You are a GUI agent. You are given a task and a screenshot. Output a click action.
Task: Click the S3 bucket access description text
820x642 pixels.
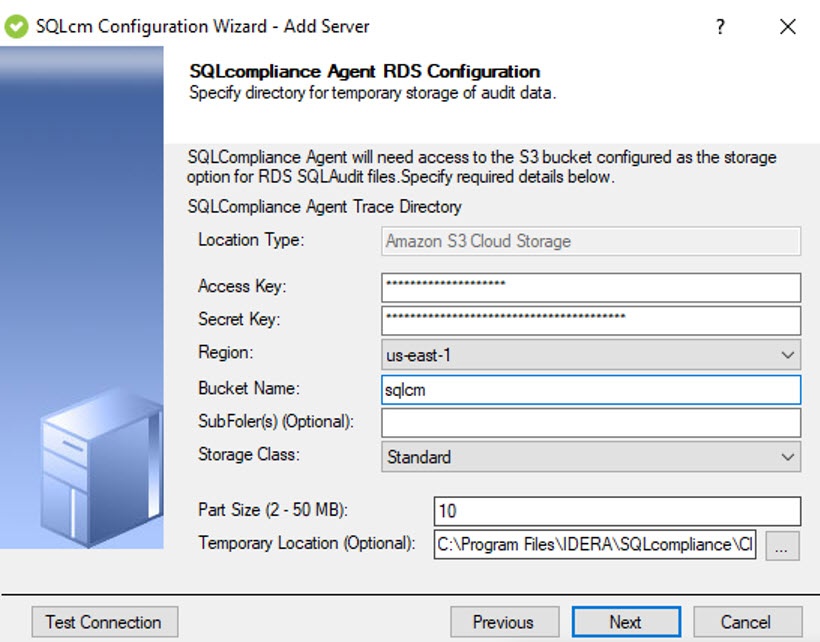(482, 167)
